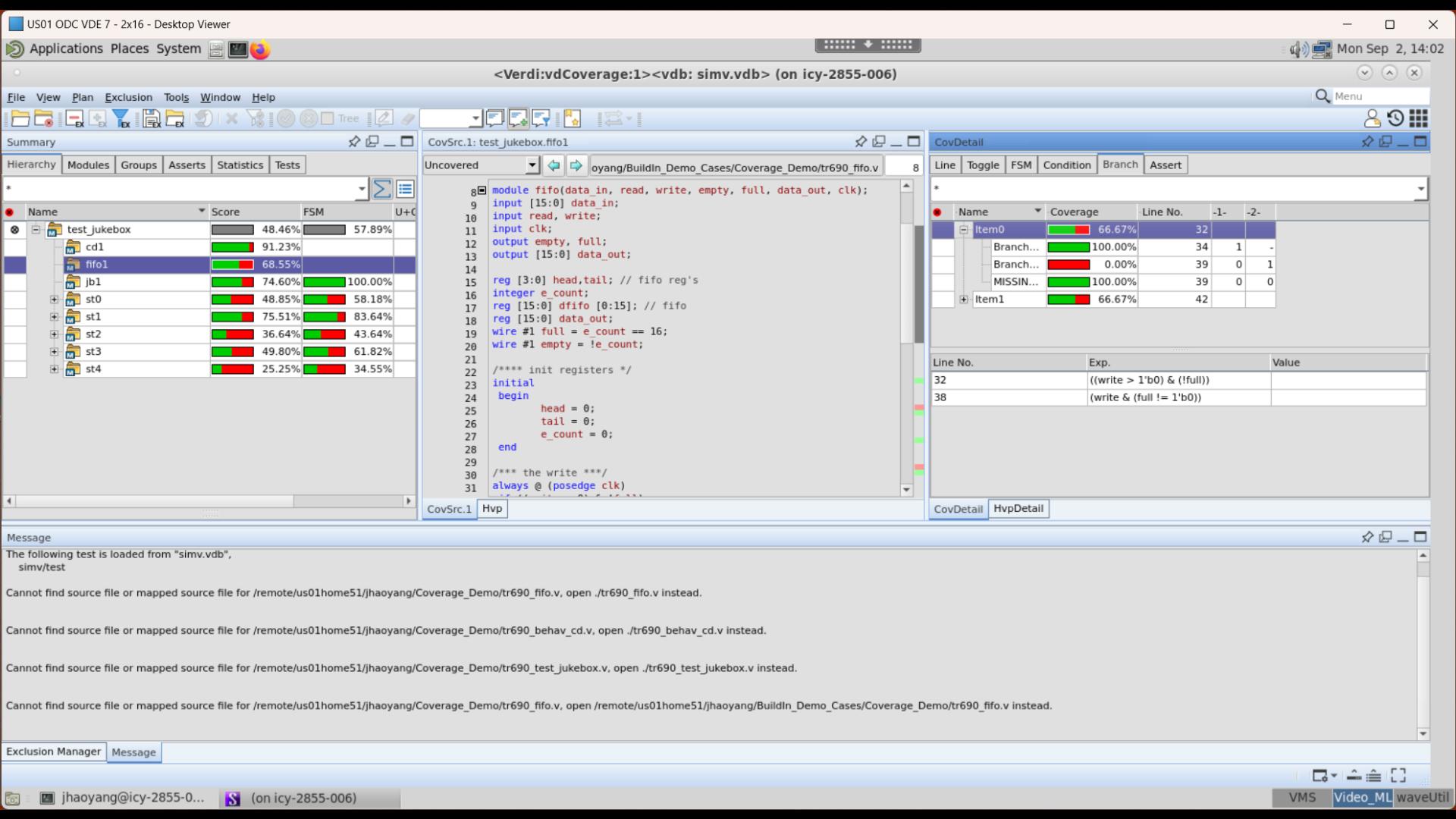The width and height of the screenshot is (1456, 819).
Task: Open the Uncovered dropdown
Action: pos(532,165)
